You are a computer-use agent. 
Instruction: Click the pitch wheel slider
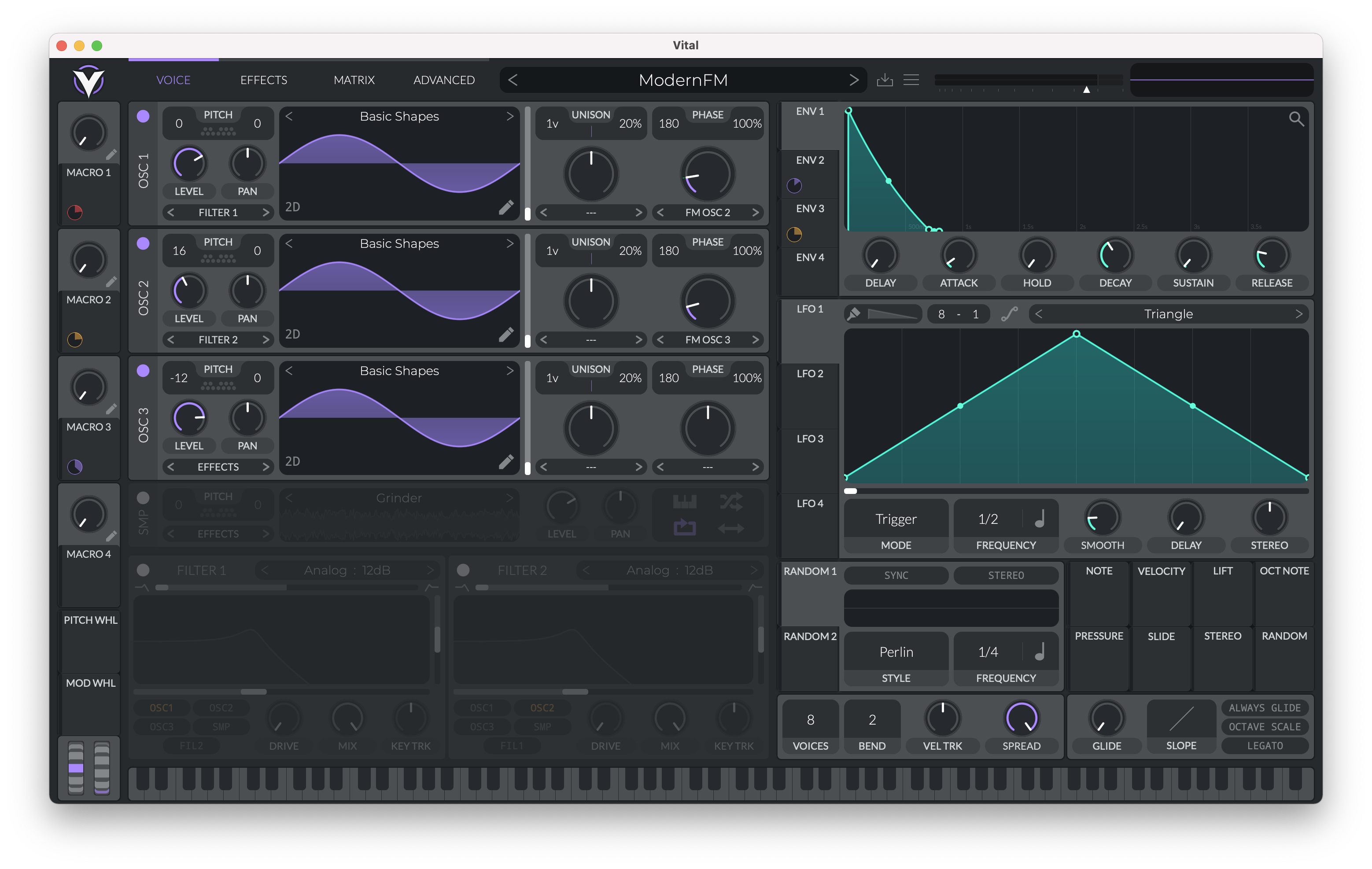pos(76,768)
